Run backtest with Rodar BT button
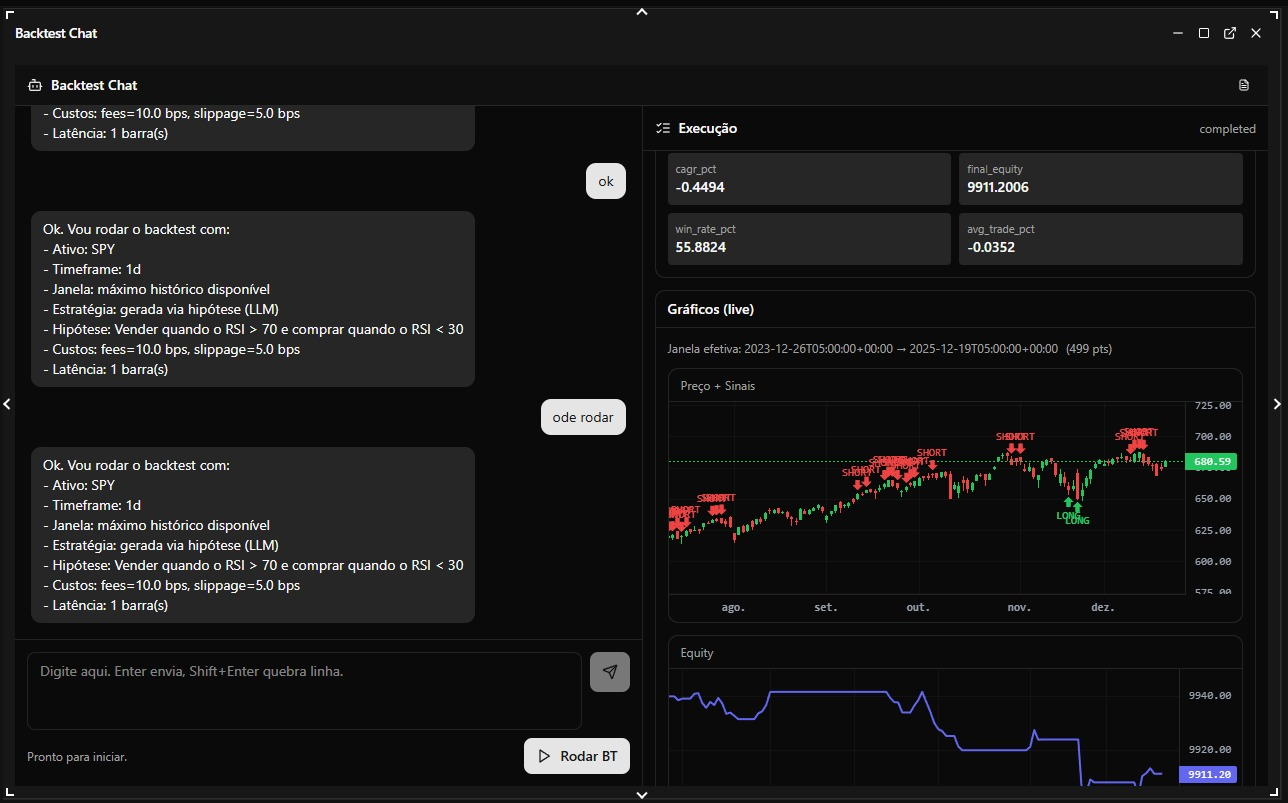Image resolution: width=1288 pixels, height=803 pixels. 577,756
